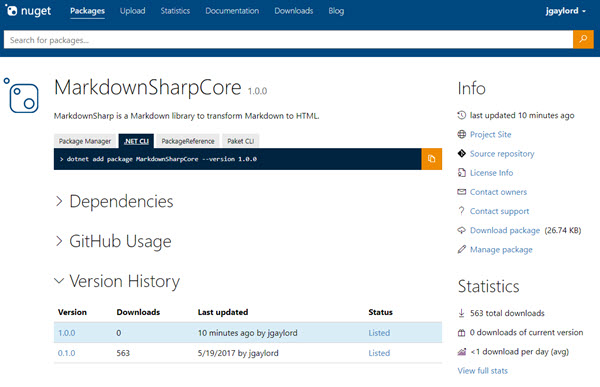
Task: Open the Contact support link
Action: [x=499, y=211]
